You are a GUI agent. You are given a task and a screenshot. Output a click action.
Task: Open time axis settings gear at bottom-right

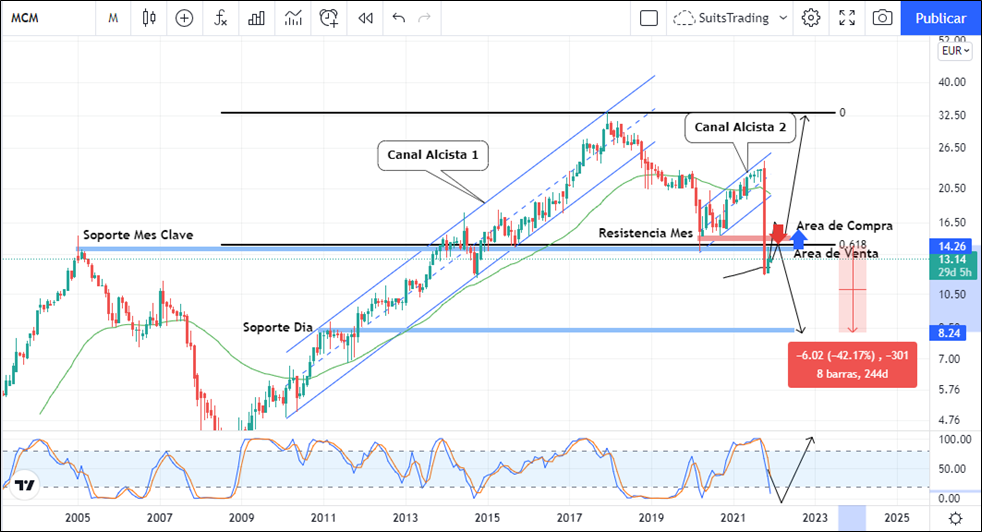click(956, 518)
